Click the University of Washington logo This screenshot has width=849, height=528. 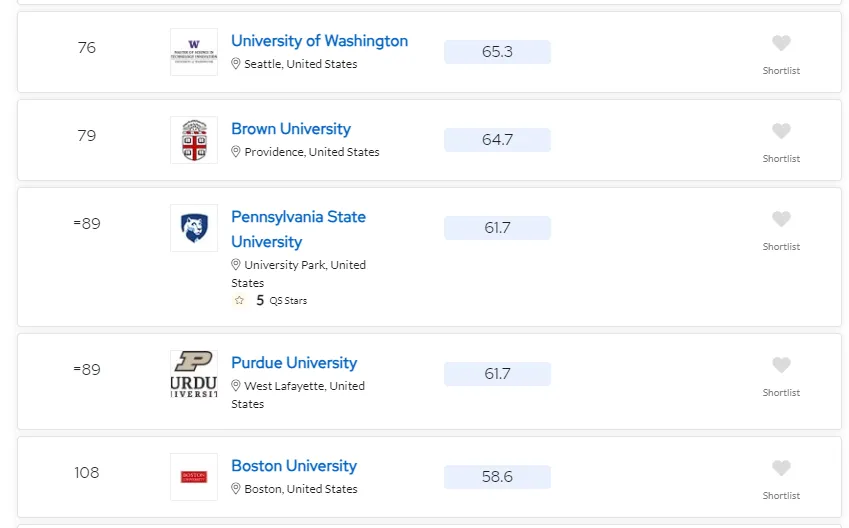tap(193, 52)
